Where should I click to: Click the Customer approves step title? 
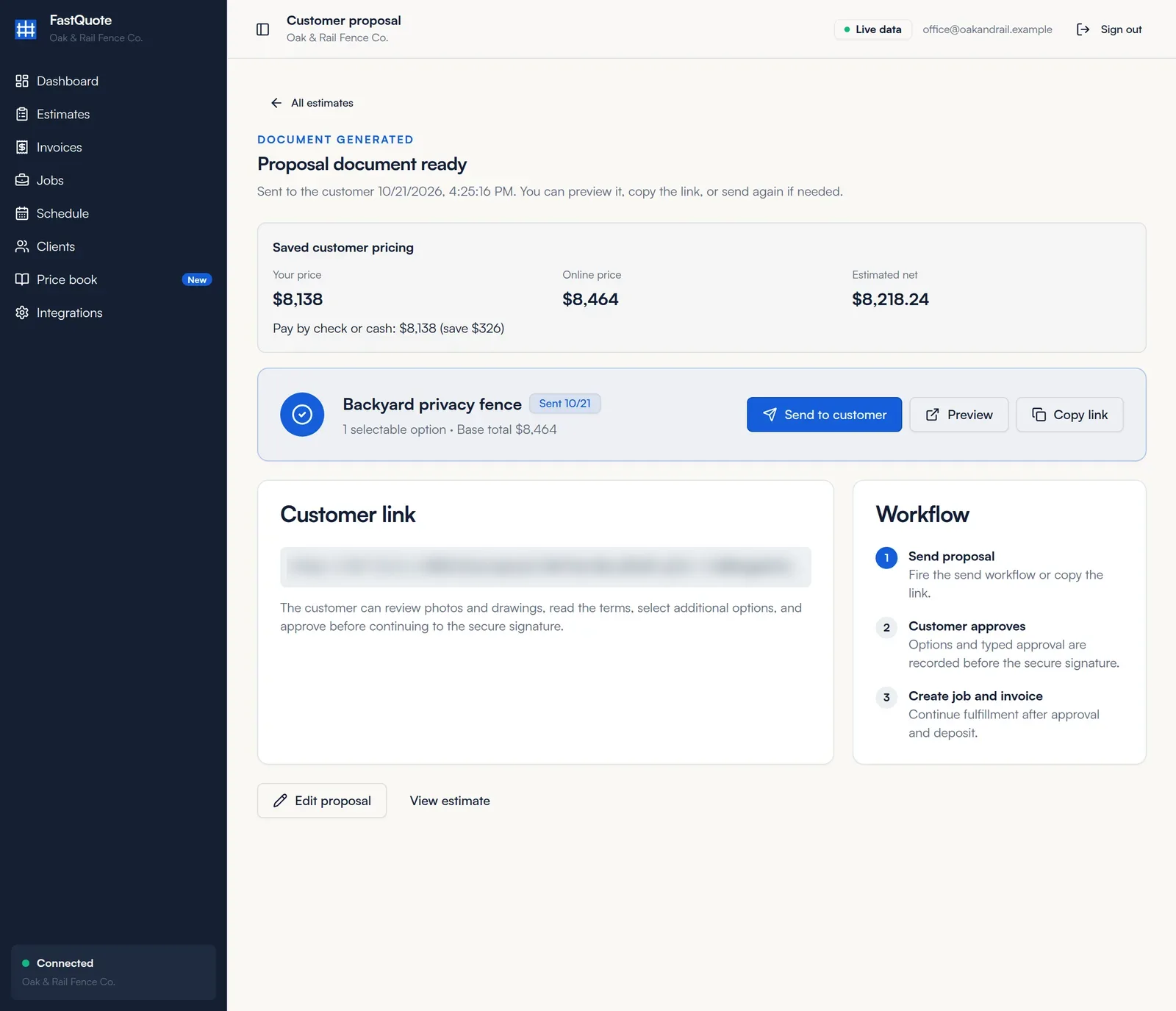(967, 626)
